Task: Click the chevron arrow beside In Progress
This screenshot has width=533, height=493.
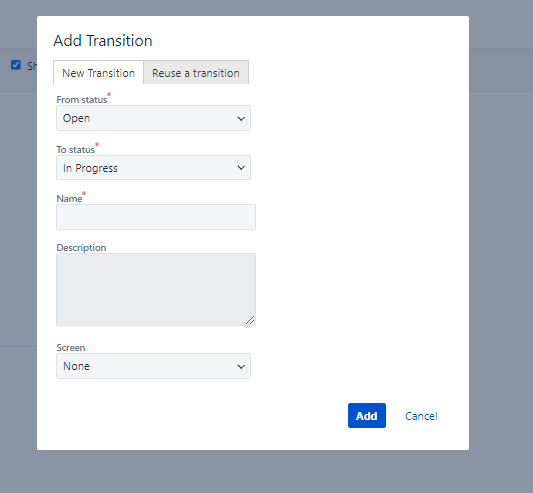Action: click(241, 168)
